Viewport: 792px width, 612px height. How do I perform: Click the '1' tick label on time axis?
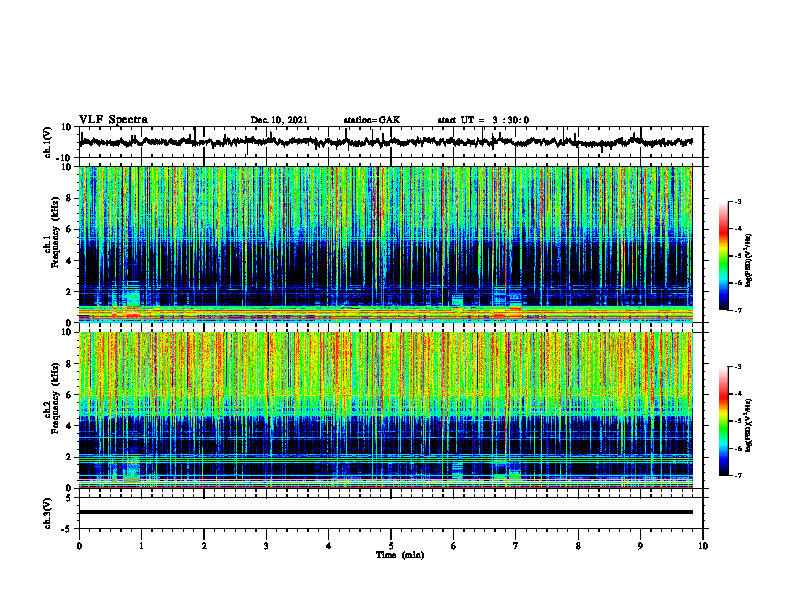tap(141, 546)
